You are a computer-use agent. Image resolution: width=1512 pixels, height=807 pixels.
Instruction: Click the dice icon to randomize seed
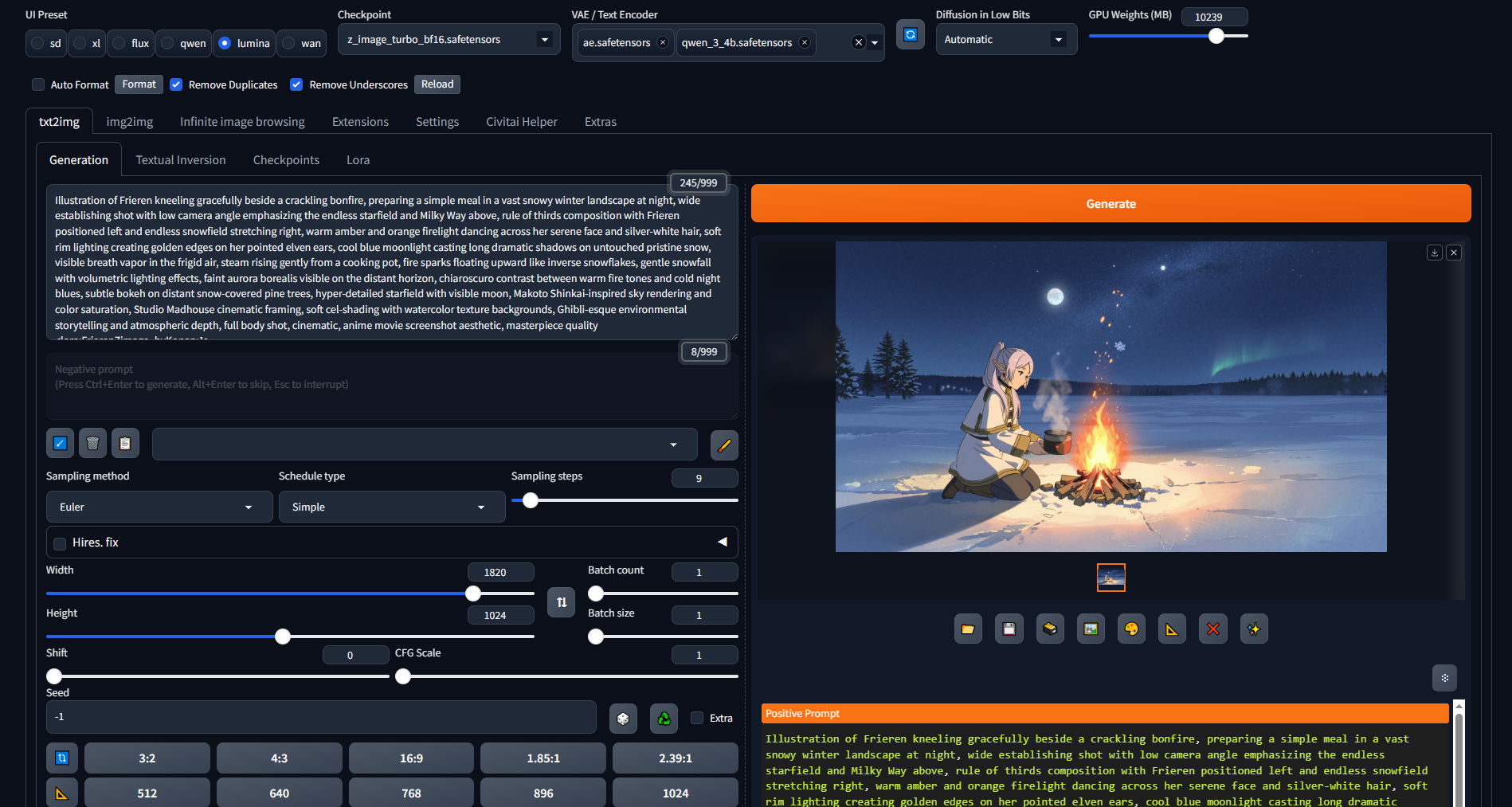point(623,719)
